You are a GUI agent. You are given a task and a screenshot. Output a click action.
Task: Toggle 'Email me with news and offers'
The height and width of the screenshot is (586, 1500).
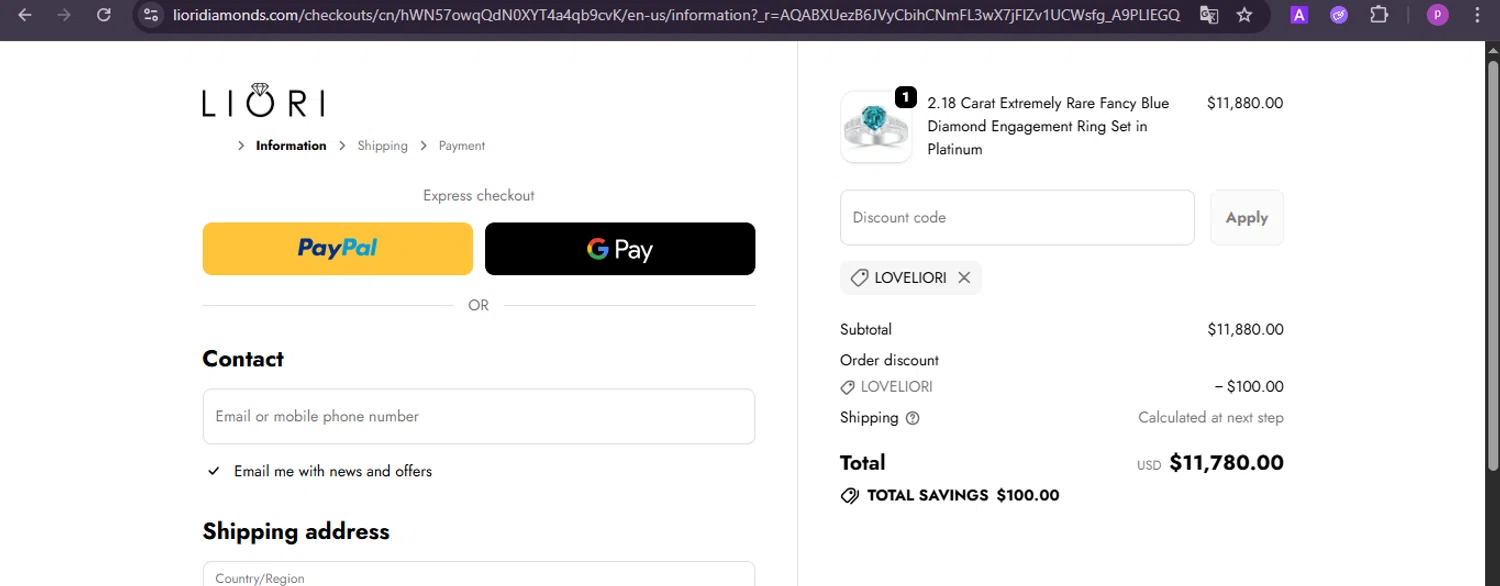pyautogui.click(x=213, y=471)
